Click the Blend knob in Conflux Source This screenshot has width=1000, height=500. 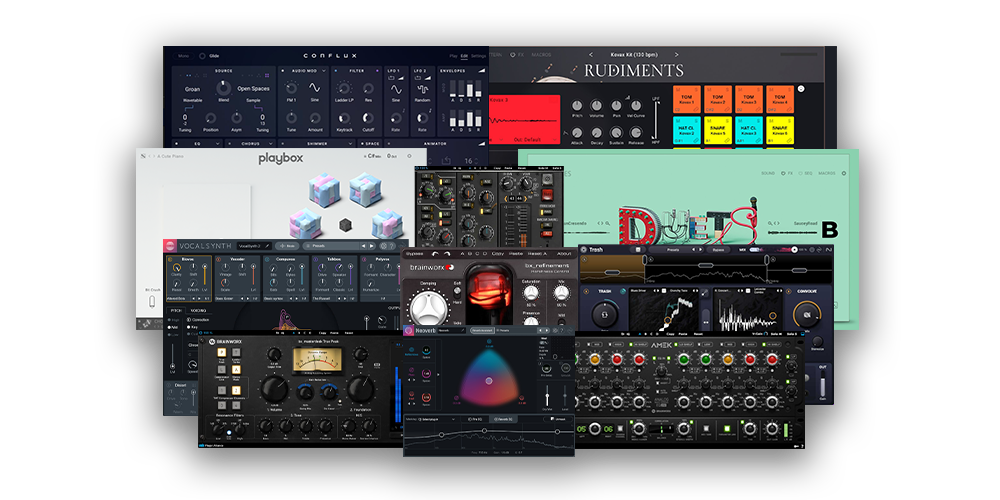click(x=223, y=88)
